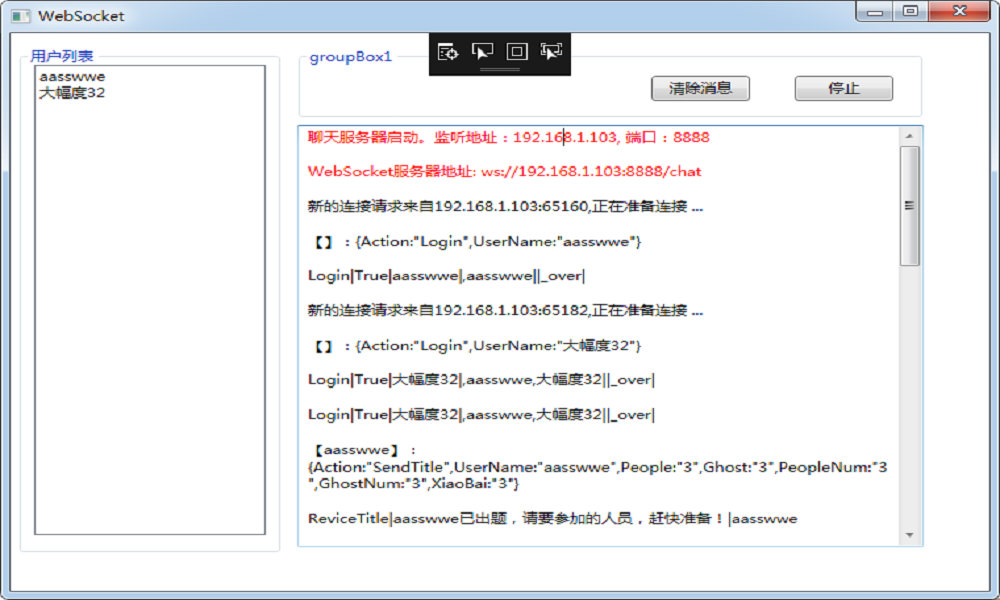Click the log scrollbar down arrow
Viewport: 1000px width, 600px height.
coord(909,535)
